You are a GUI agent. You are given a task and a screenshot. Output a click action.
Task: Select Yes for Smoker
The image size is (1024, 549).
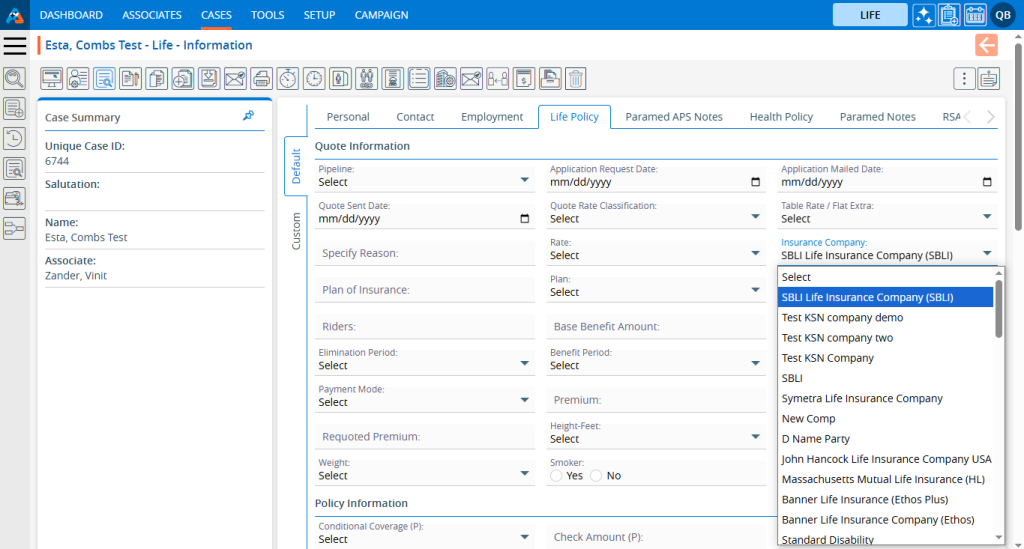[556, 476]
